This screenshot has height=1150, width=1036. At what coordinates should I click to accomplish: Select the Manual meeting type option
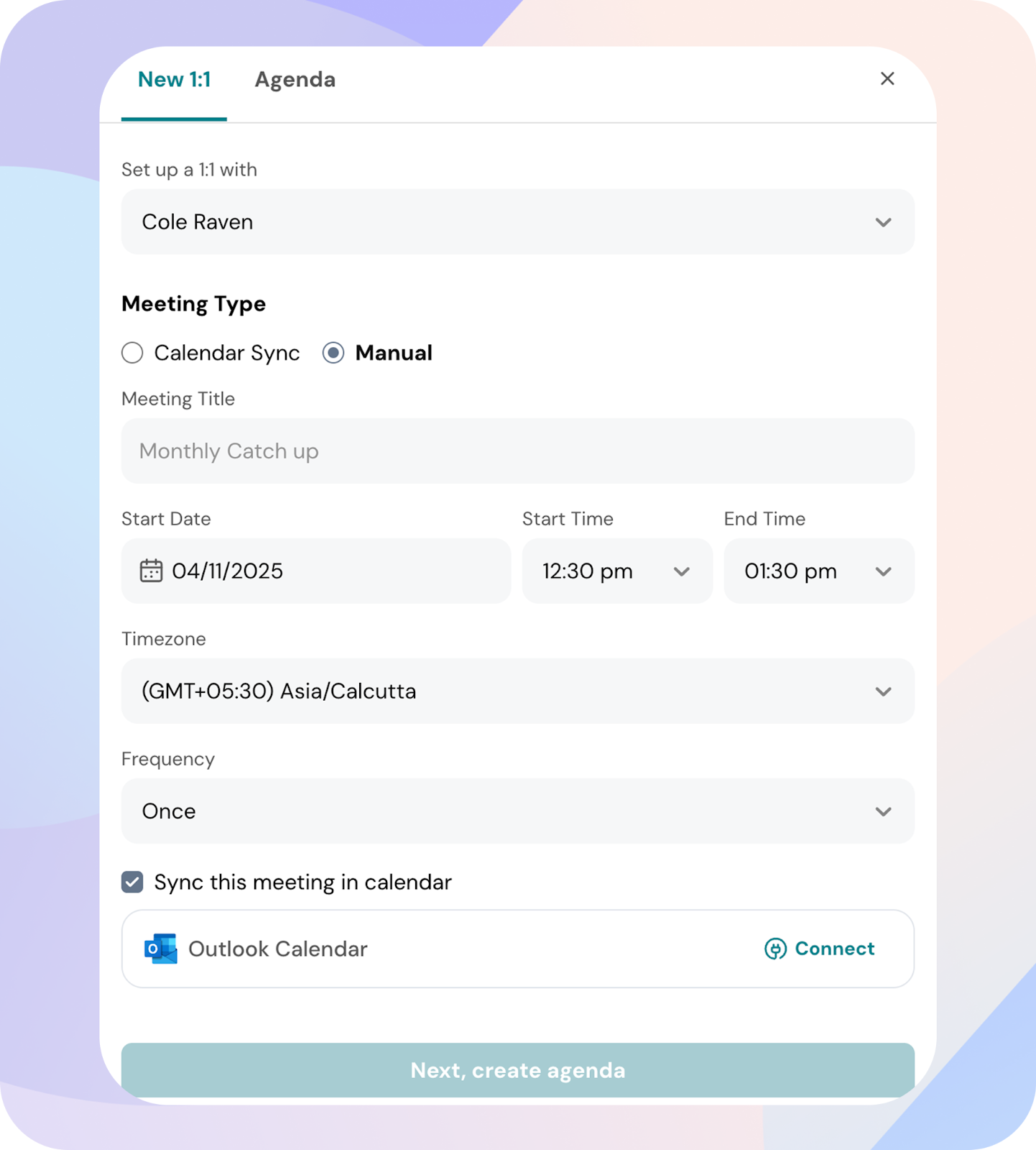[x=333, y=353]
